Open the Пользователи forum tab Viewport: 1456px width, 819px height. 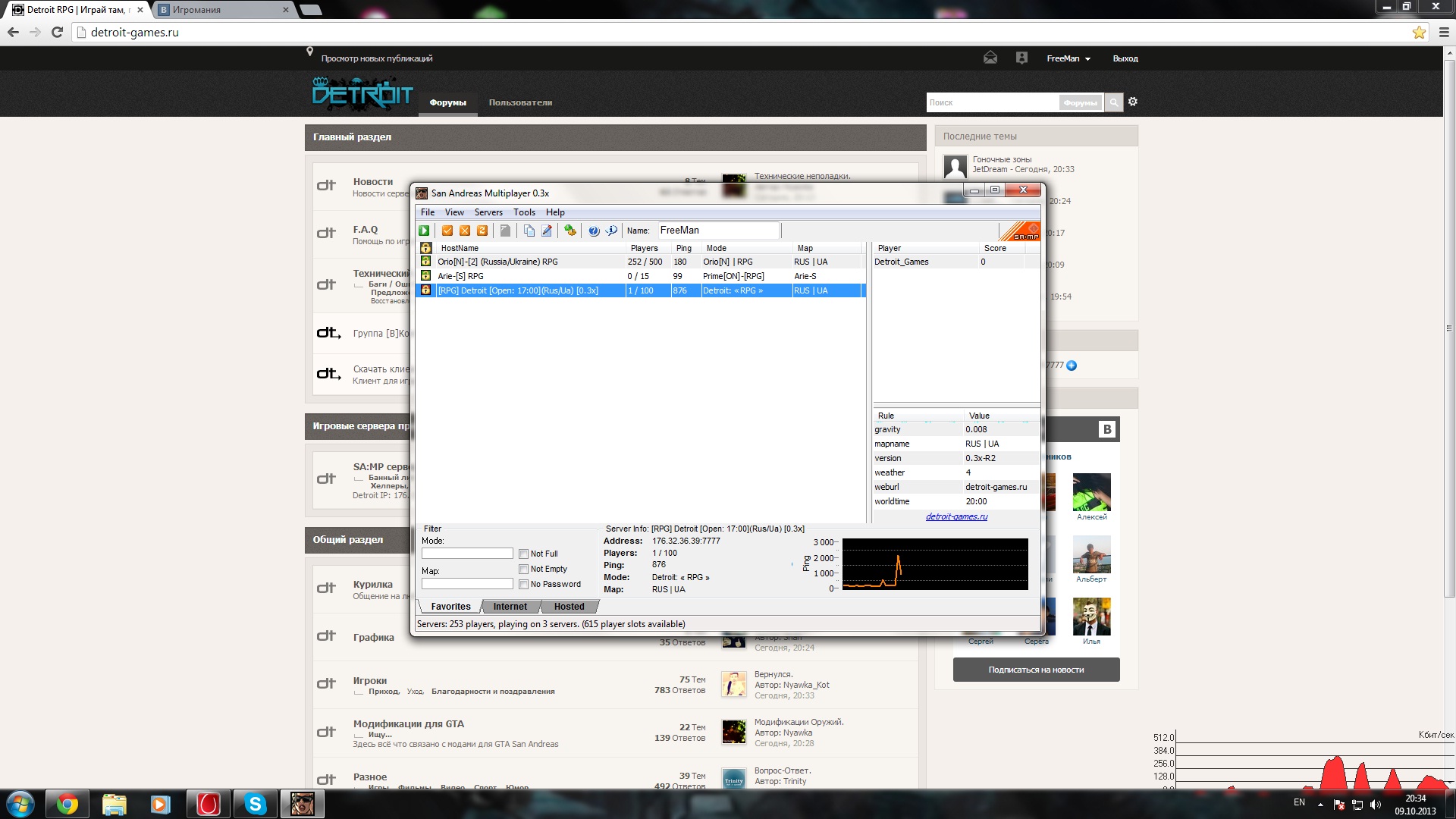pos(520,102)
